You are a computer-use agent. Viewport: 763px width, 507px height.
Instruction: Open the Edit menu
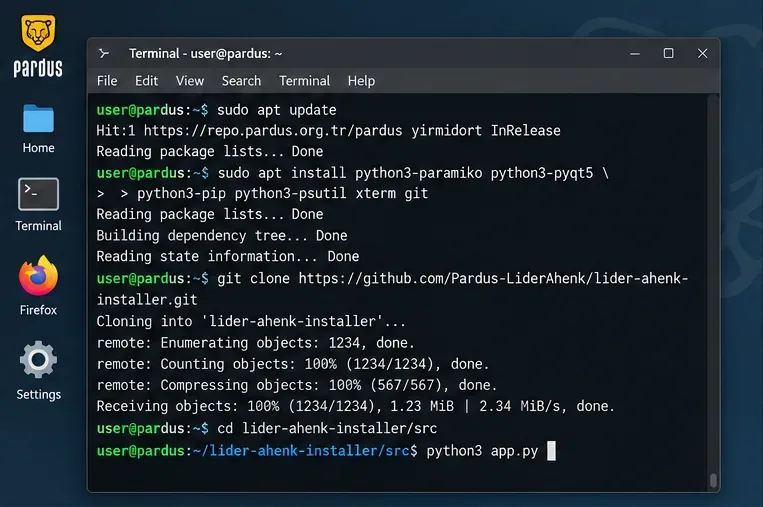click(146, 81)
